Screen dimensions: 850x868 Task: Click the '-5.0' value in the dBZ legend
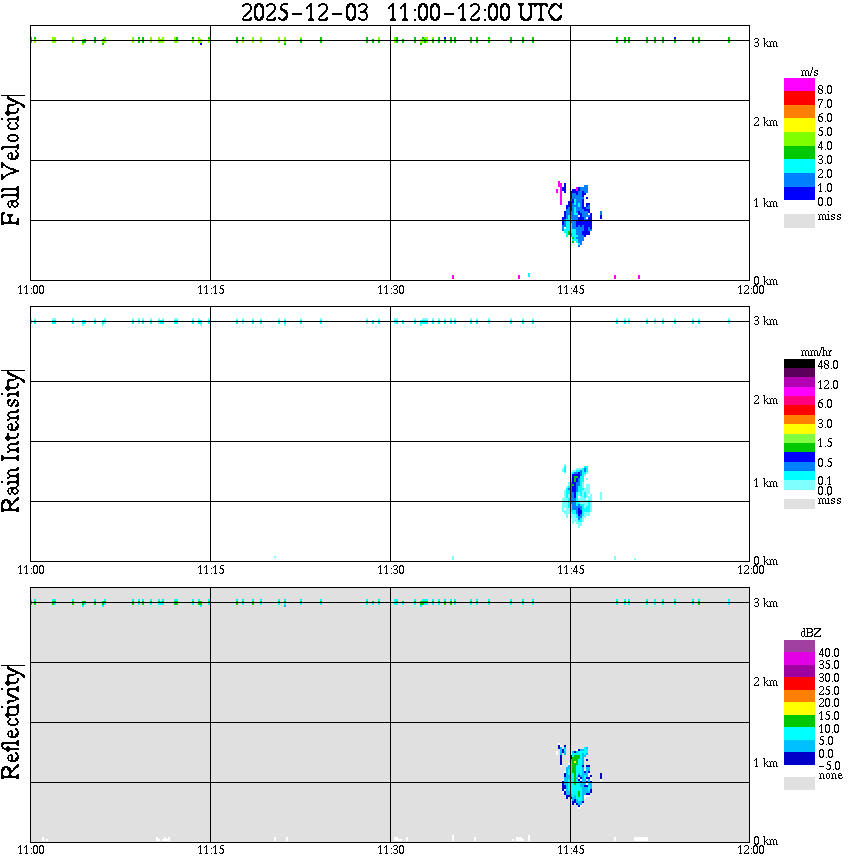click(x=829, y=766)
